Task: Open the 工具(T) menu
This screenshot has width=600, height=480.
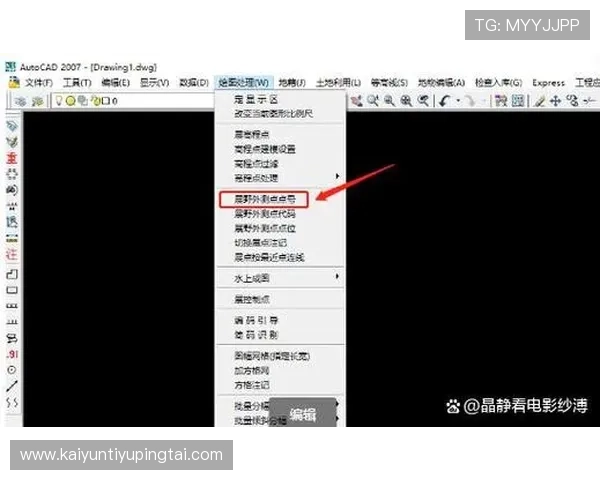Action: tap(77, 83)
